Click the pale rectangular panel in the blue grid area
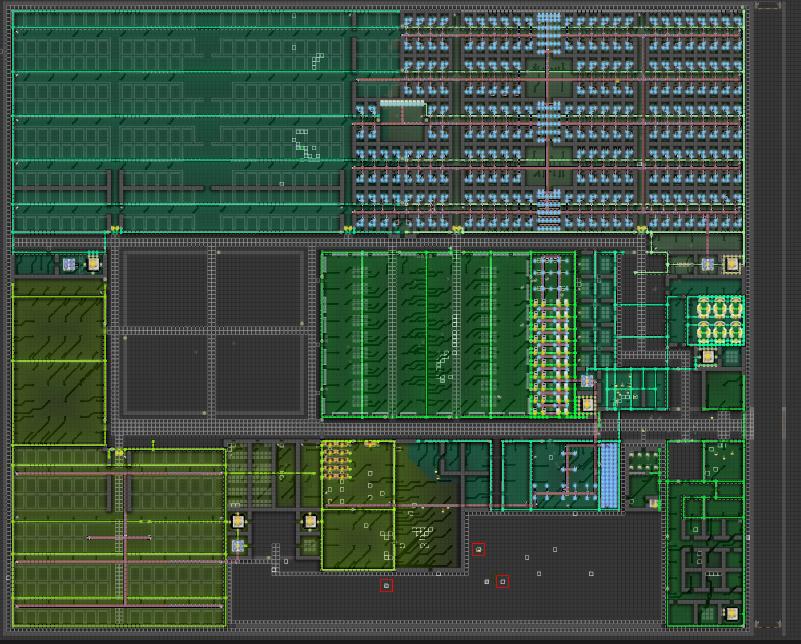 pos(402,104)
